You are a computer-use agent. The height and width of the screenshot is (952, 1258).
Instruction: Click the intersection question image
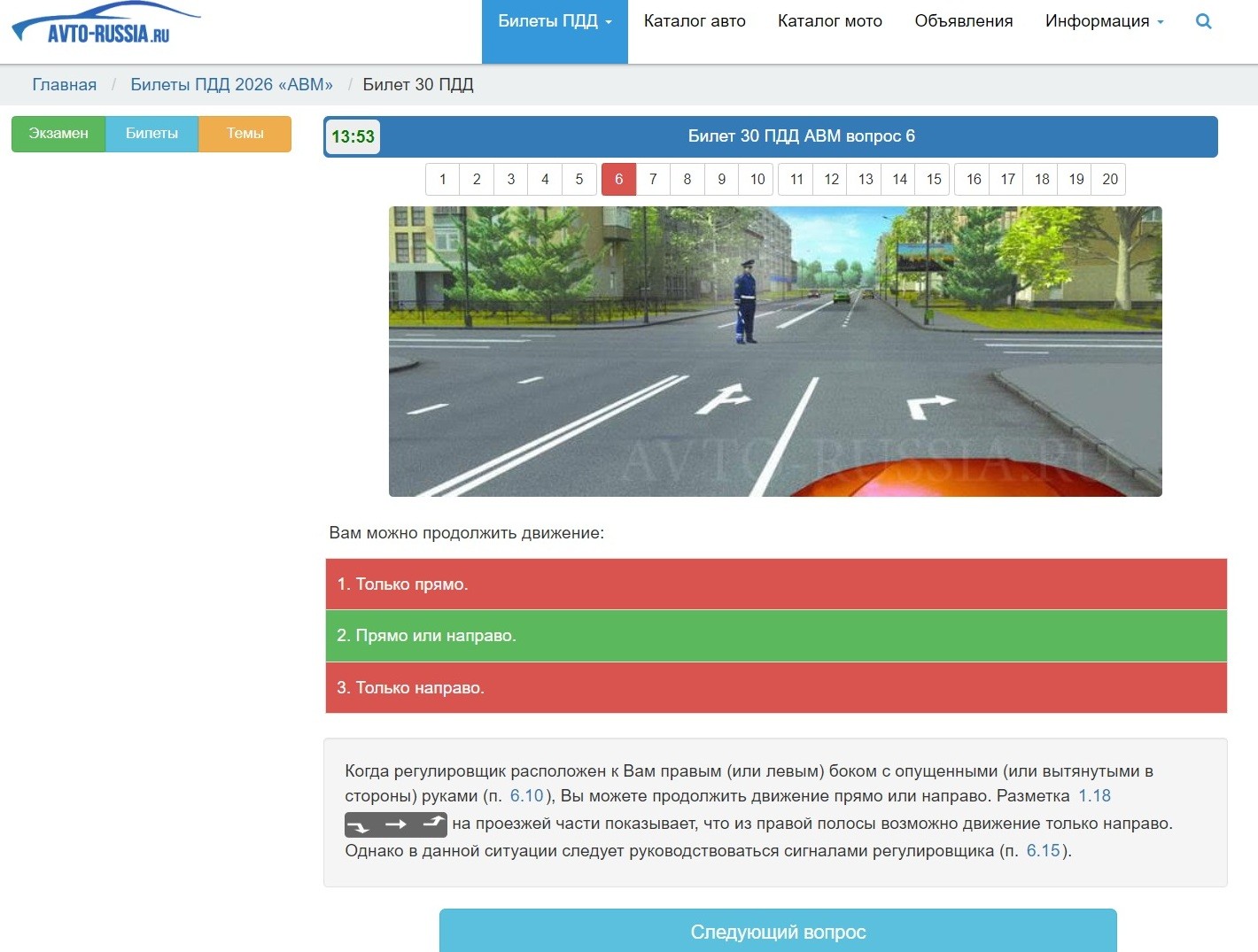775,352
